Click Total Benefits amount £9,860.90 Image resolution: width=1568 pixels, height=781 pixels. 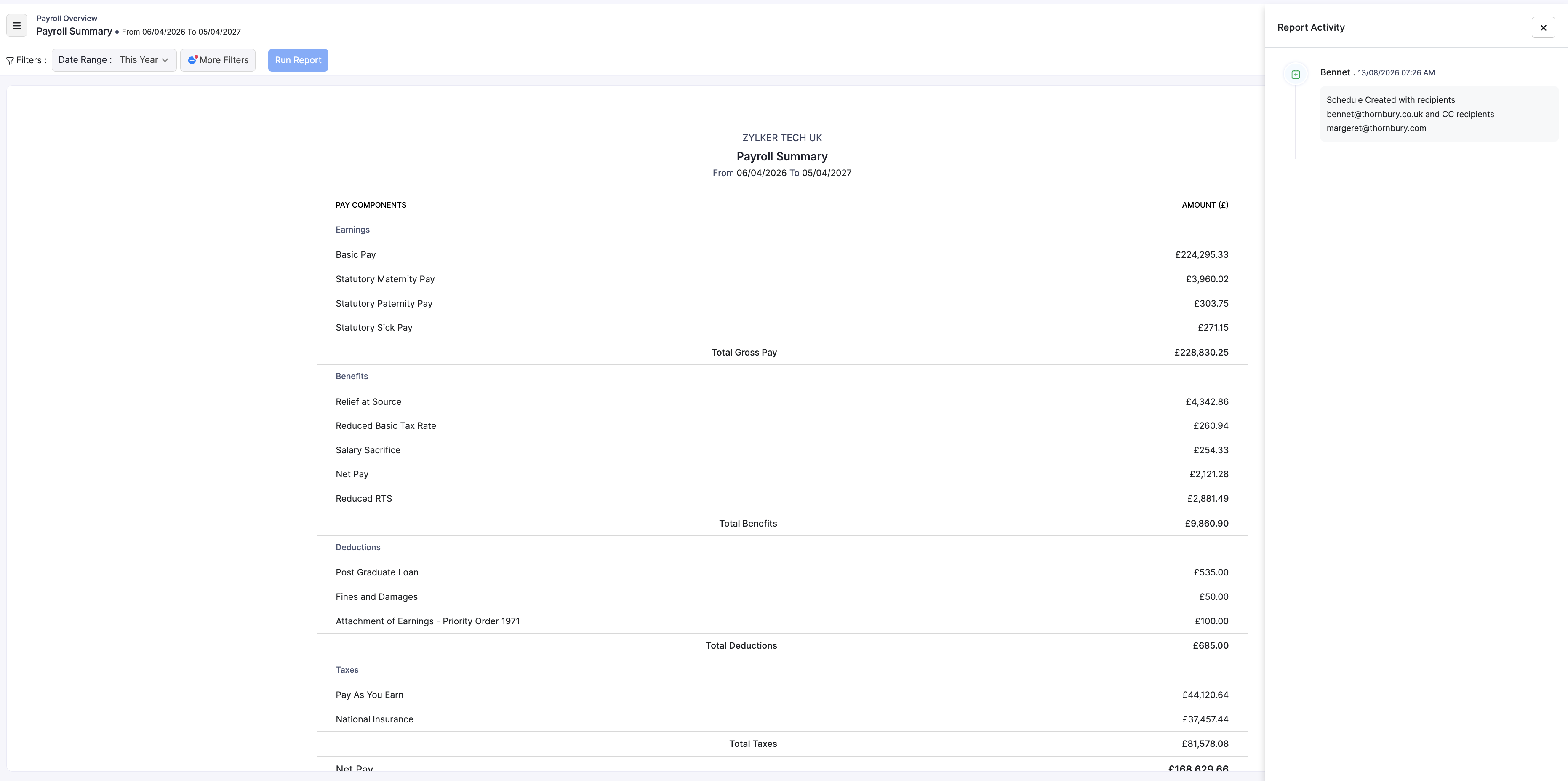[x=1206, y=523]
